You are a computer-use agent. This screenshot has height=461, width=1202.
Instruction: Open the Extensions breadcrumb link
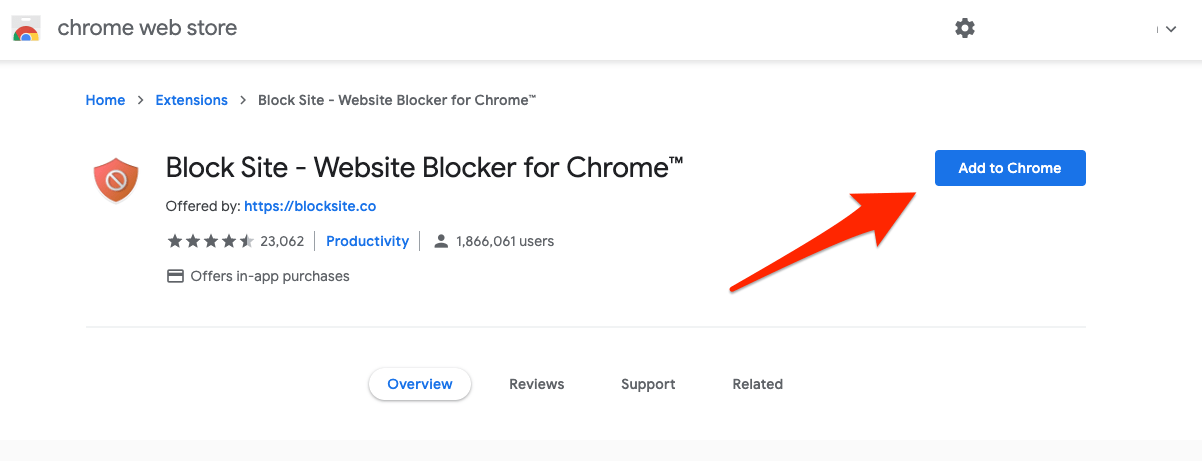pyautogui.click(x=192, y=100)
